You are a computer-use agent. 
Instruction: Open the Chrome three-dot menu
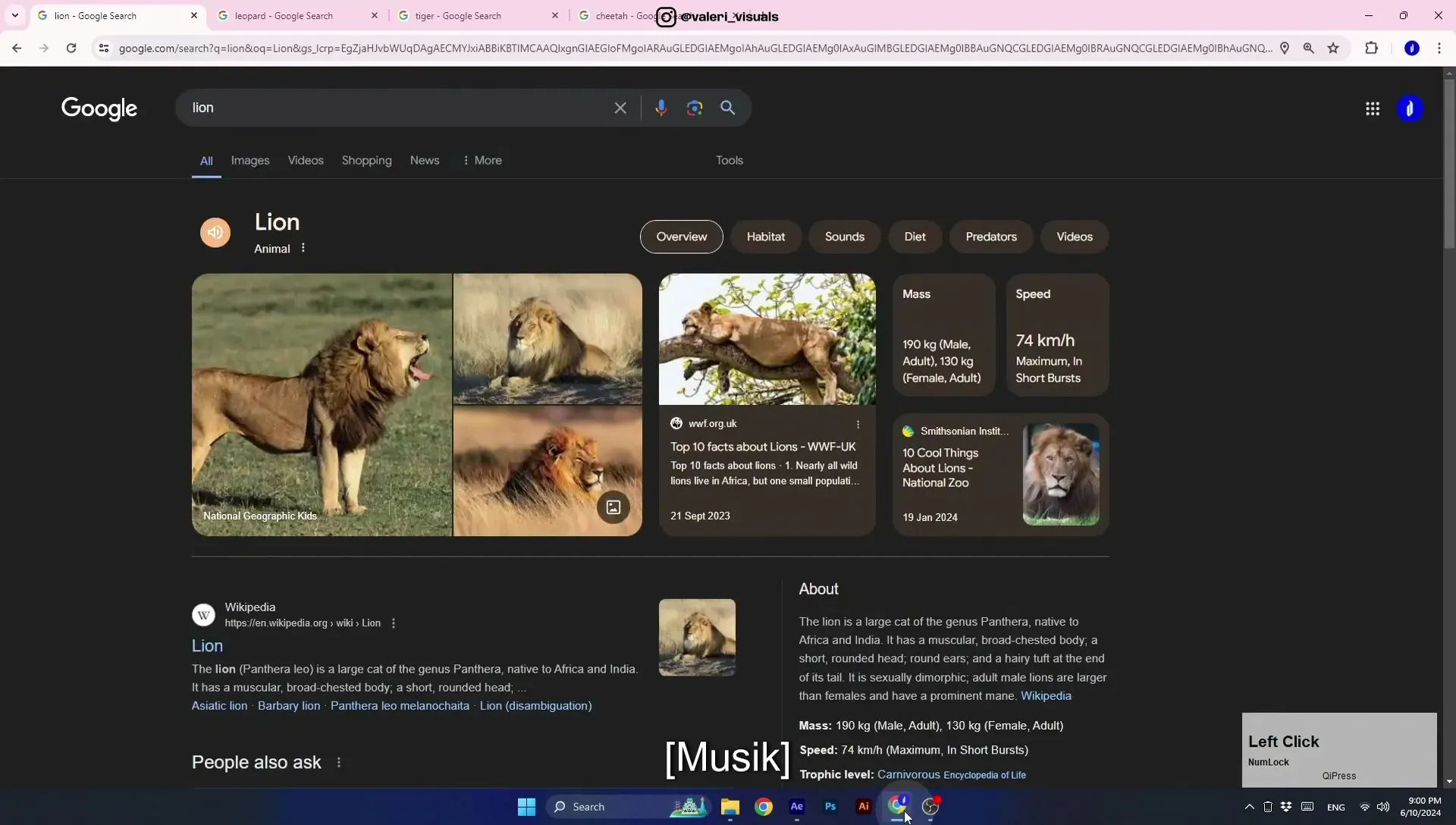pos(1439,48)
